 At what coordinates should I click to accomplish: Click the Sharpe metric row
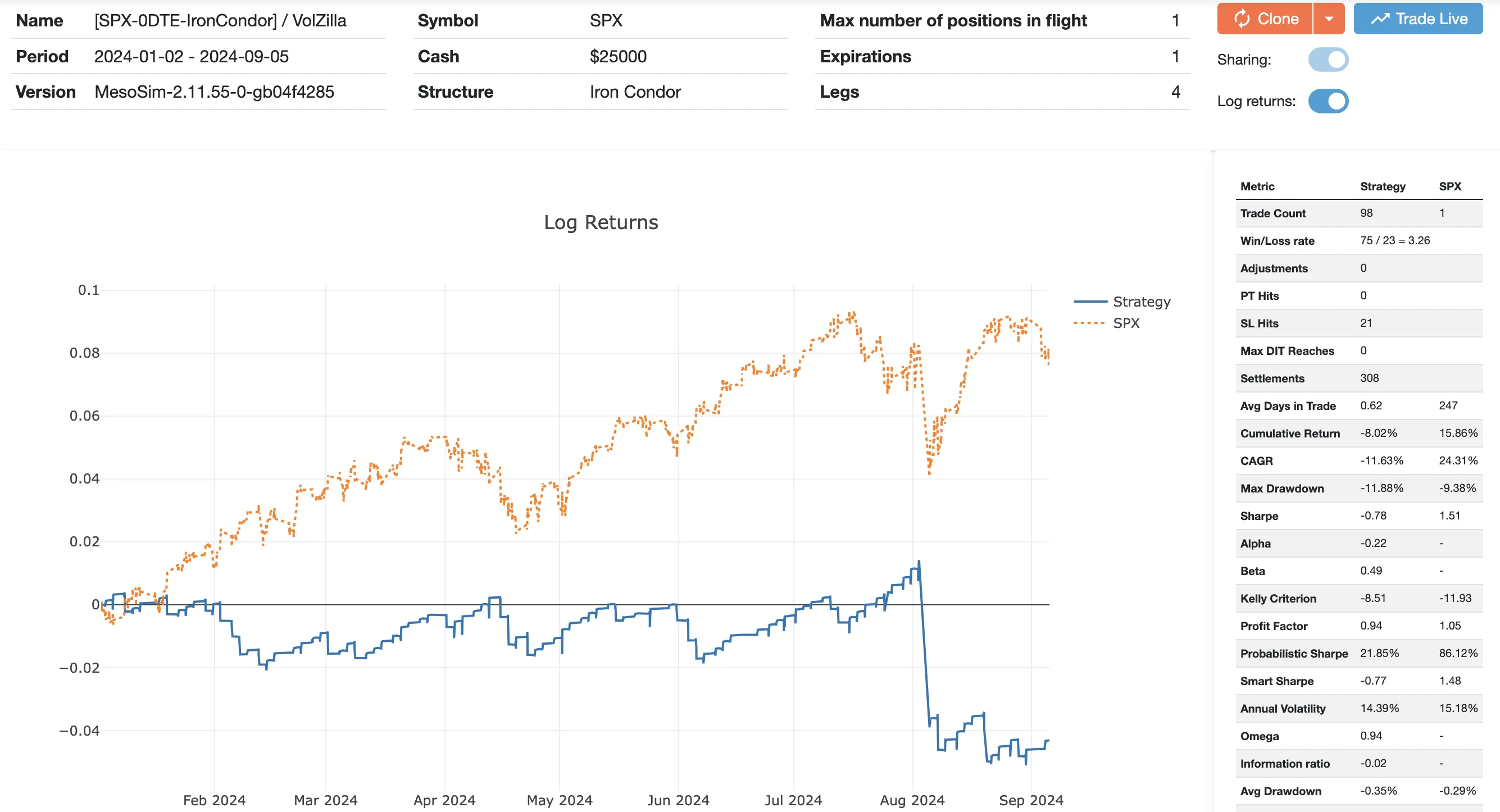pos(1259,516)
